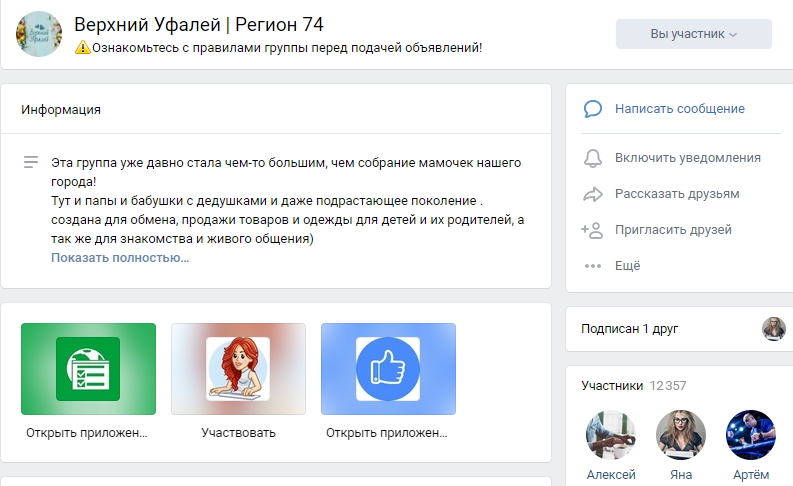Open Яна's profile avatar
The image size is (793, 486).
[x=681, y=435]
